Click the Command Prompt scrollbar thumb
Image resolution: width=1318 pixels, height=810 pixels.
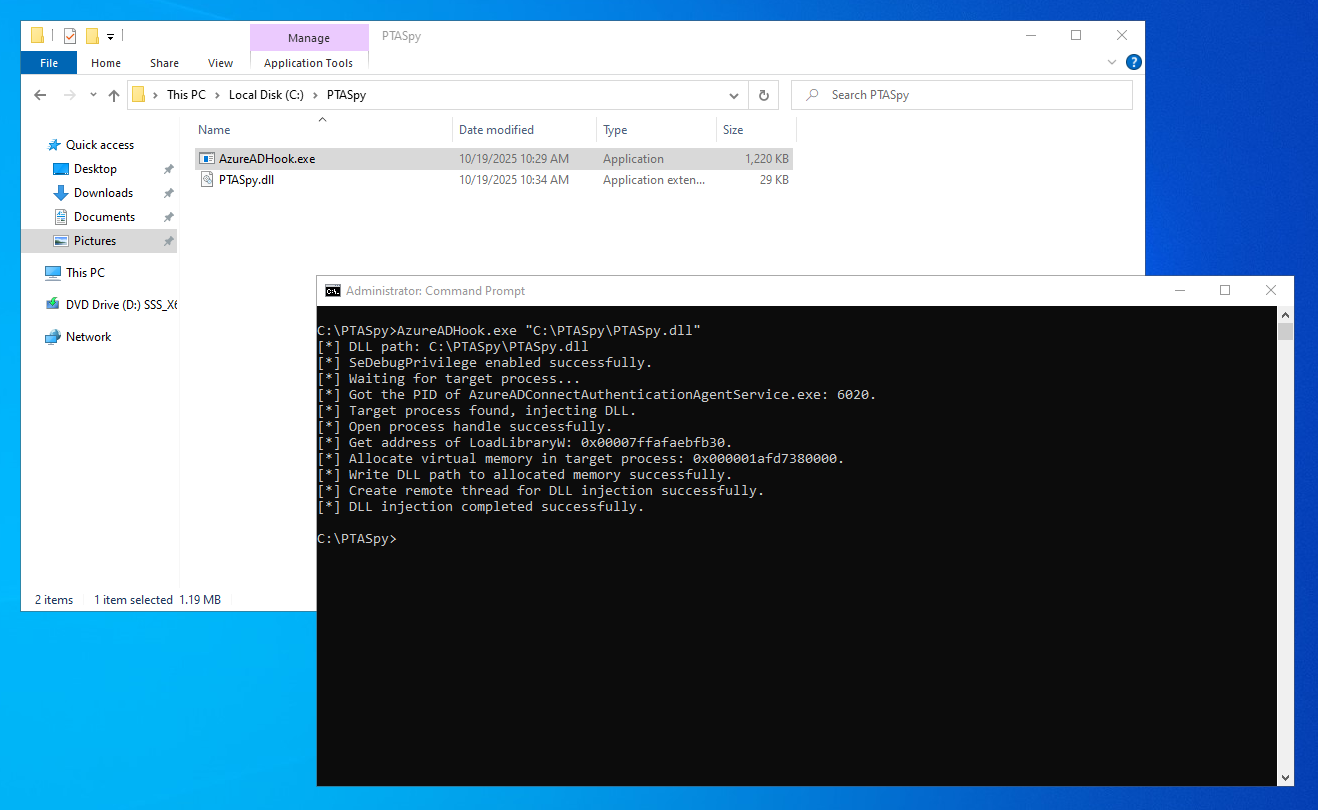click(1285, 332)
